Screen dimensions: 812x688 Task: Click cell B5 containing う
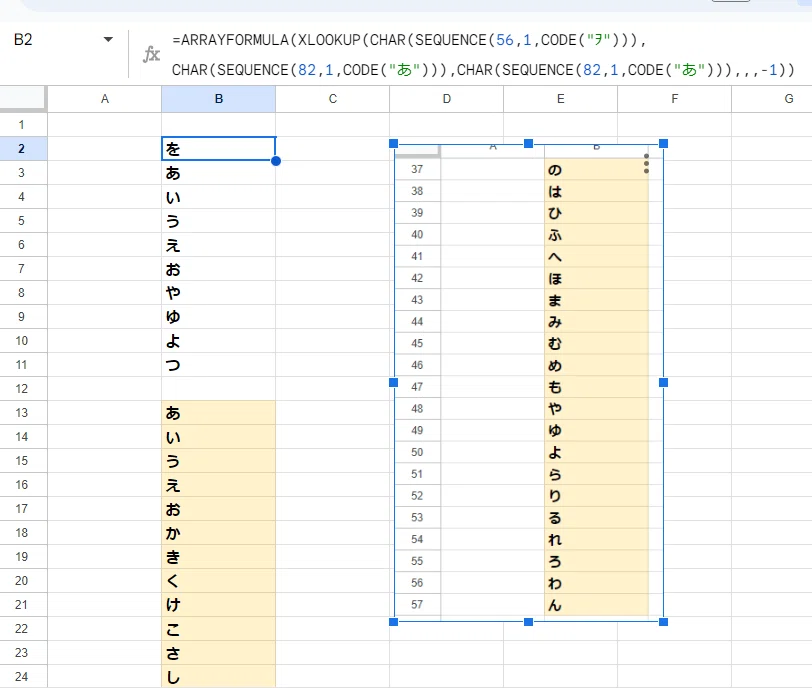pos(219,221)
